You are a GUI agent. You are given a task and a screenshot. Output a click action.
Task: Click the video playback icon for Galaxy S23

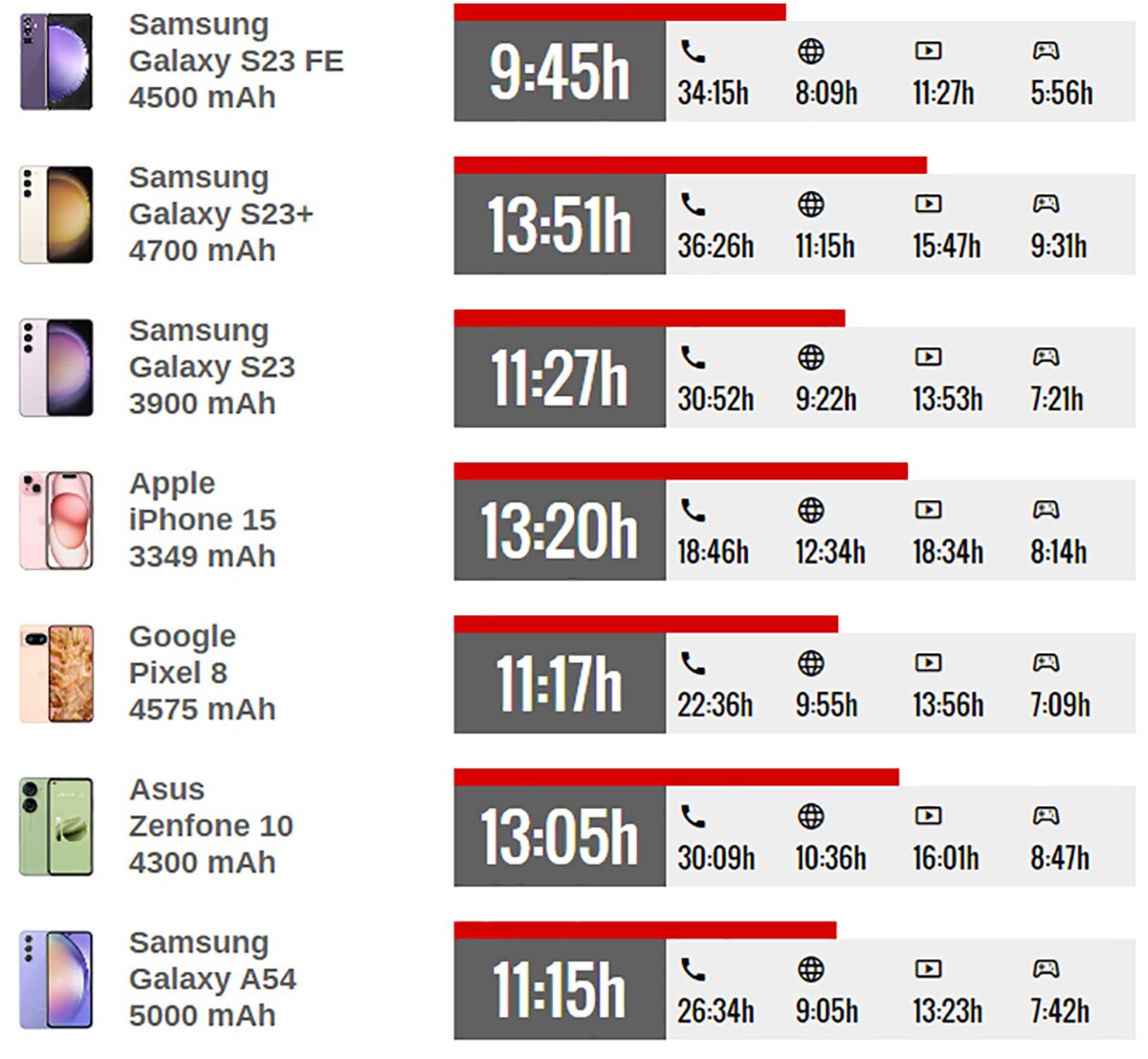(928, 357)
